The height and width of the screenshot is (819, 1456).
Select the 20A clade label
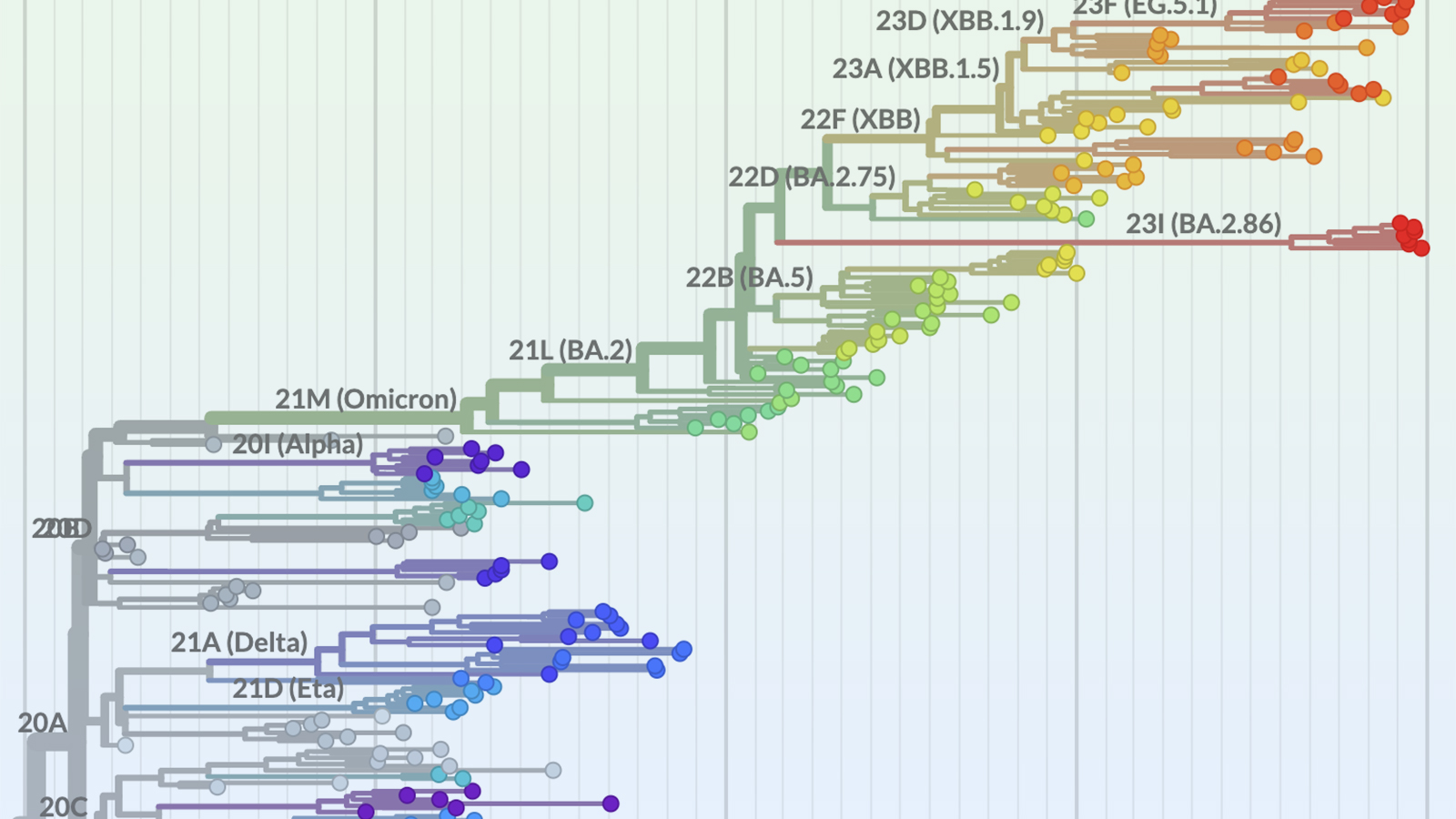pos(42,723)
